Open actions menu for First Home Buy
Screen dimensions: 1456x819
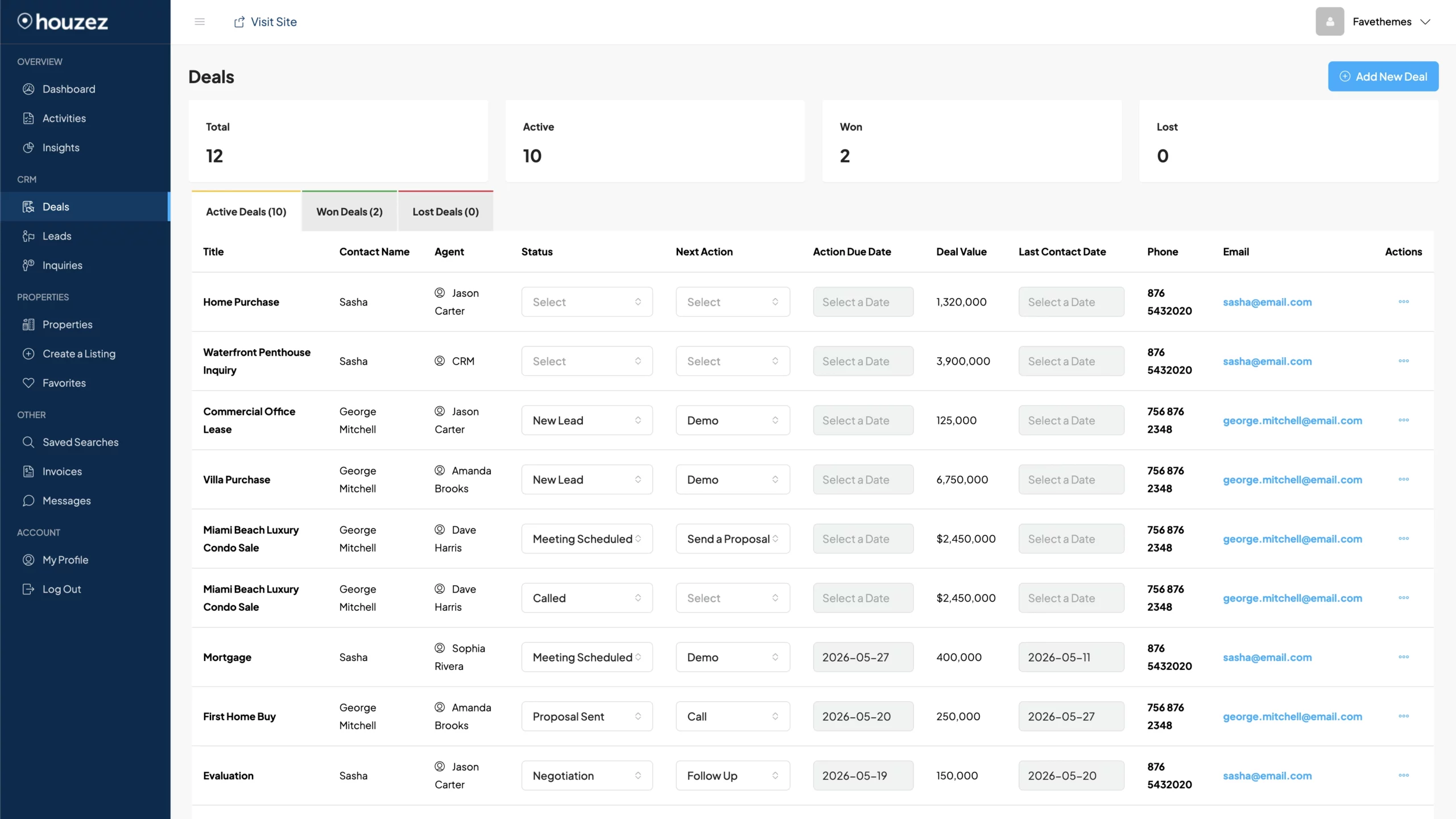[x=1403, y=716]
